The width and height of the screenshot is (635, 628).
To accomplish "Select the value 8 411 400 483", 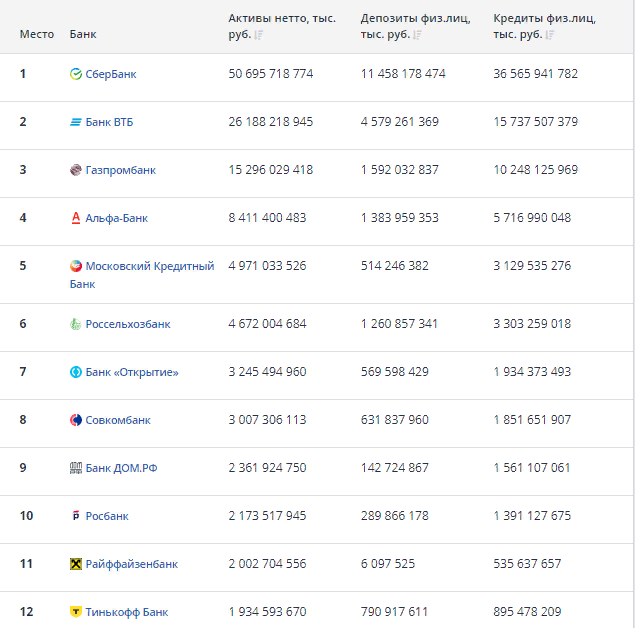I will click(x=267, y=217).
